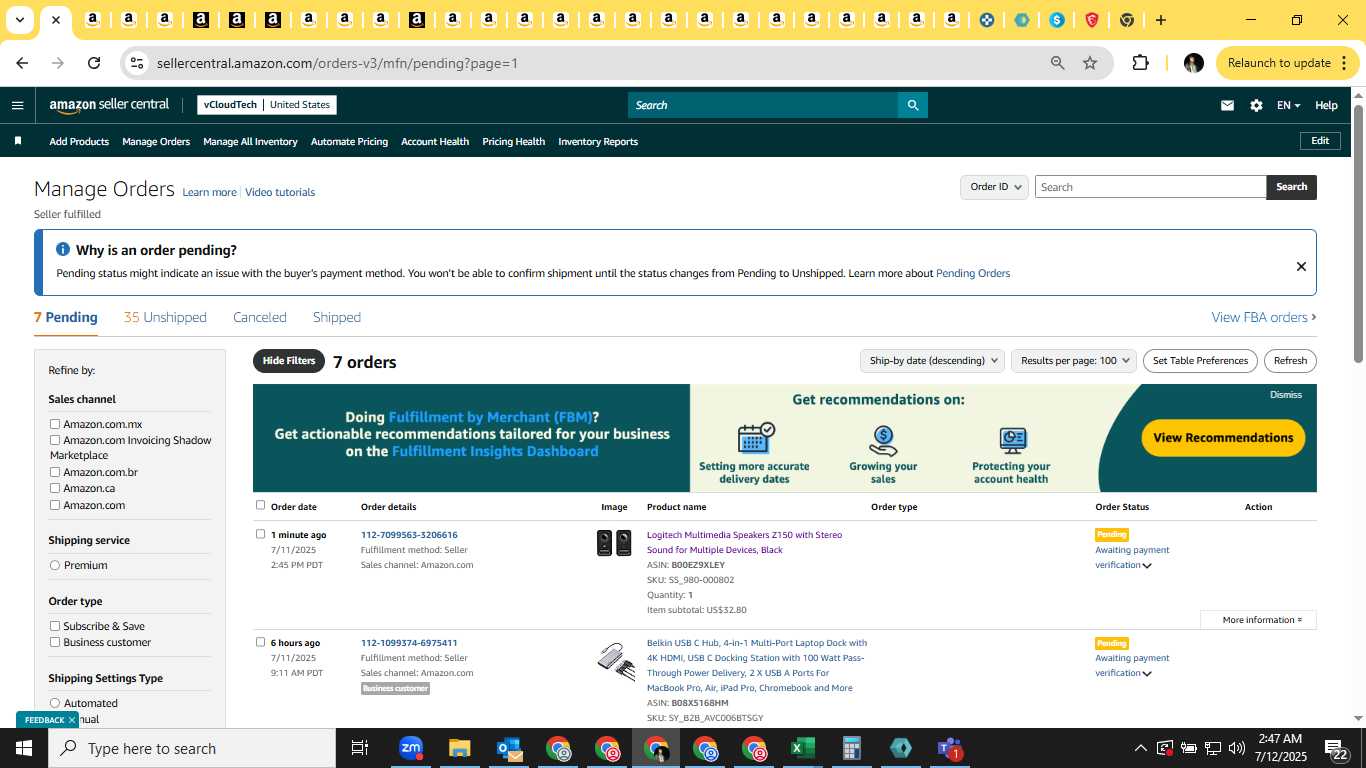Switch to the Unshipped tab
The height and width of the screenshot is (768, 1366).
click(165, 317)
